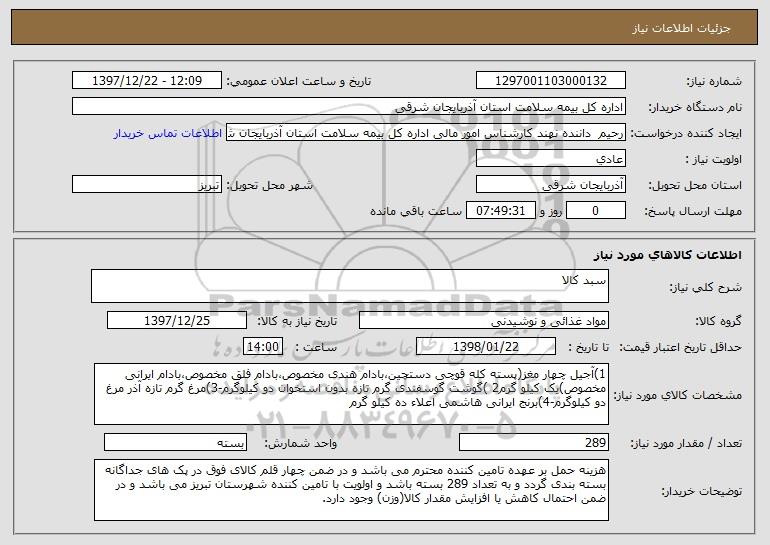This screenshot has height=545, width=770.
Task: Click the label واحد شمارش
Action: point(301,443)
